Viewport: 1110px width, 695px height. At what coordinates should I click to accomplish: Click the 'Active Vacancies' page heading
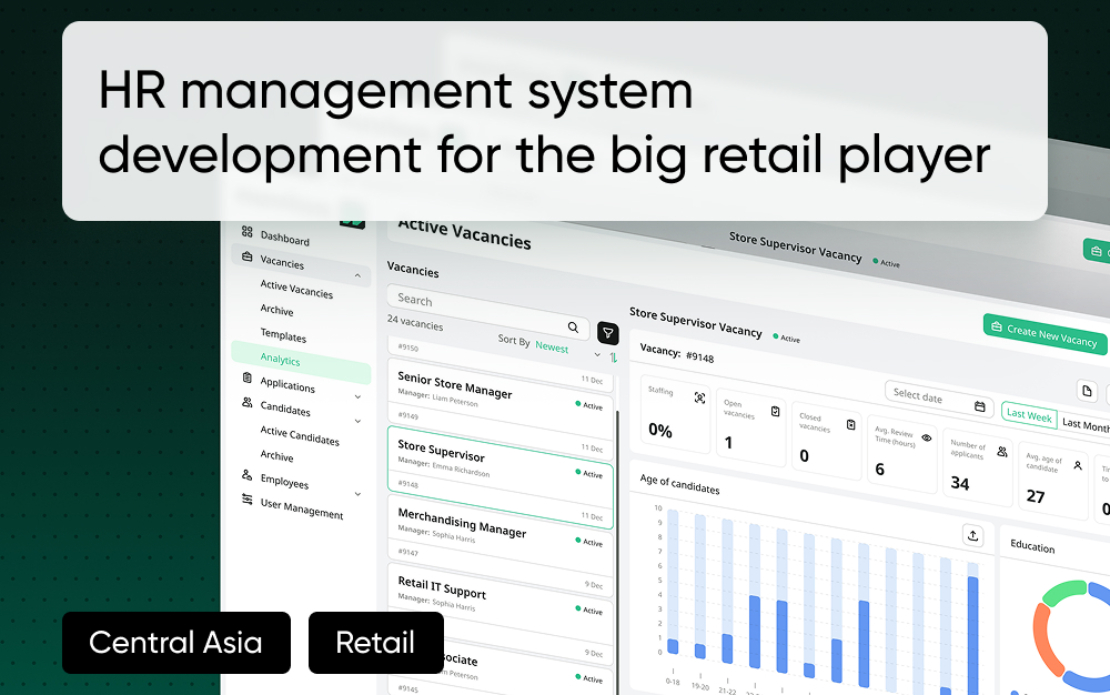coord(464,233)
